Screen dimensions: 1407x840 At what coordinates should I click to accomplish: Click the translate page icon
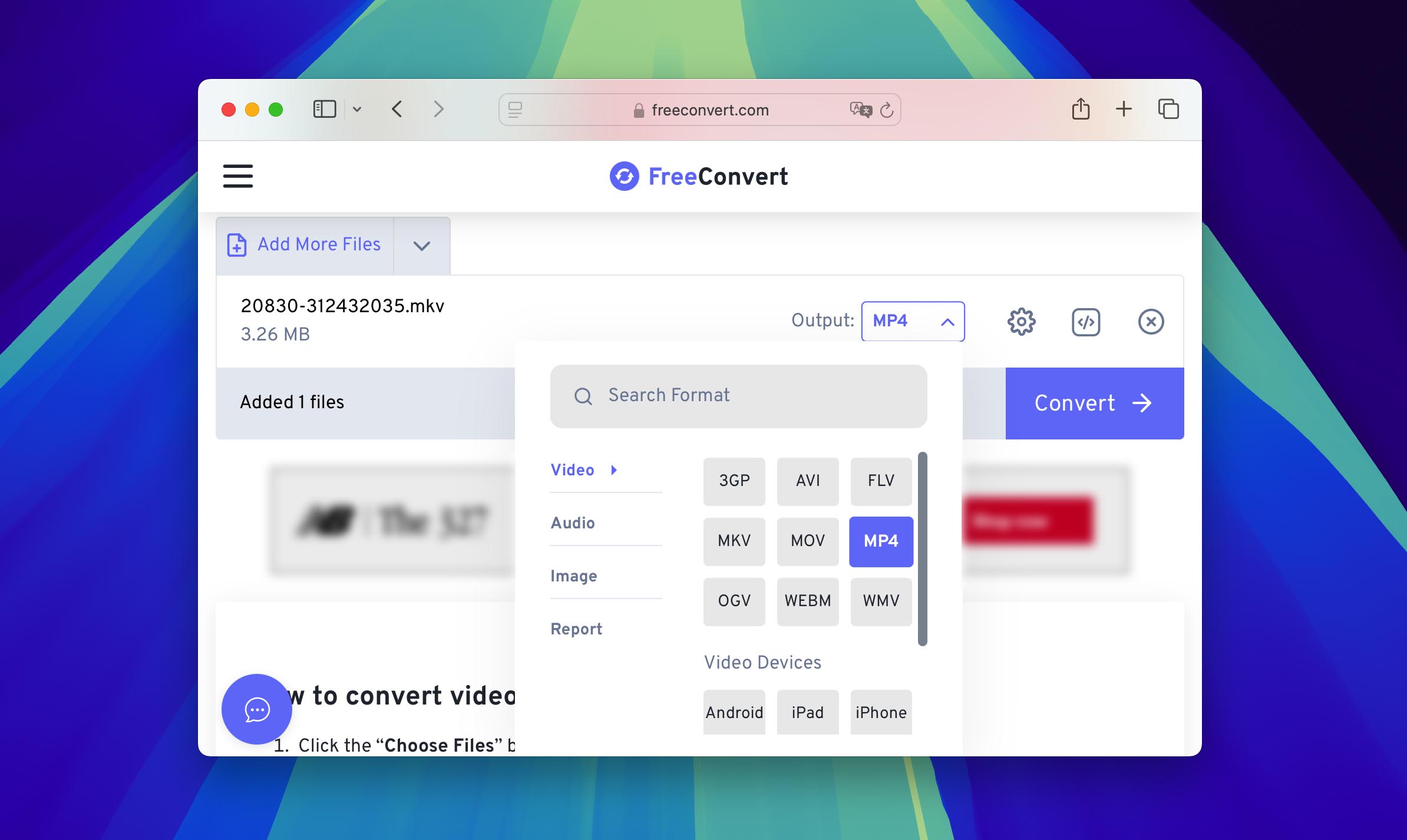click(860, 110)
